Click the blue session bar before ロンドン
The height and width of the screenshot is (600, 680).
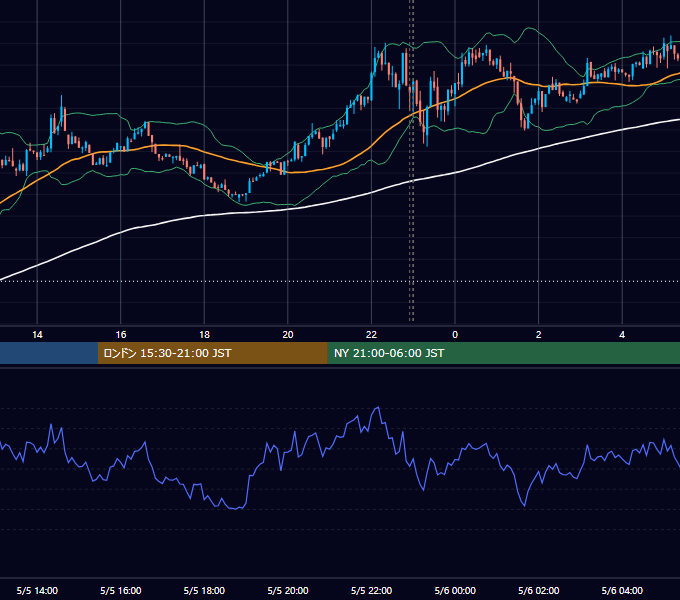coord(49,353)
